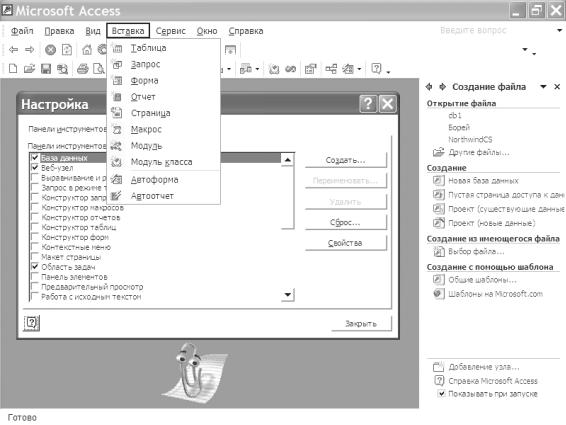Click Шаблоны на Microsoft.com link
This screenshot has height=425, width=566.
[x=495, y=294]
